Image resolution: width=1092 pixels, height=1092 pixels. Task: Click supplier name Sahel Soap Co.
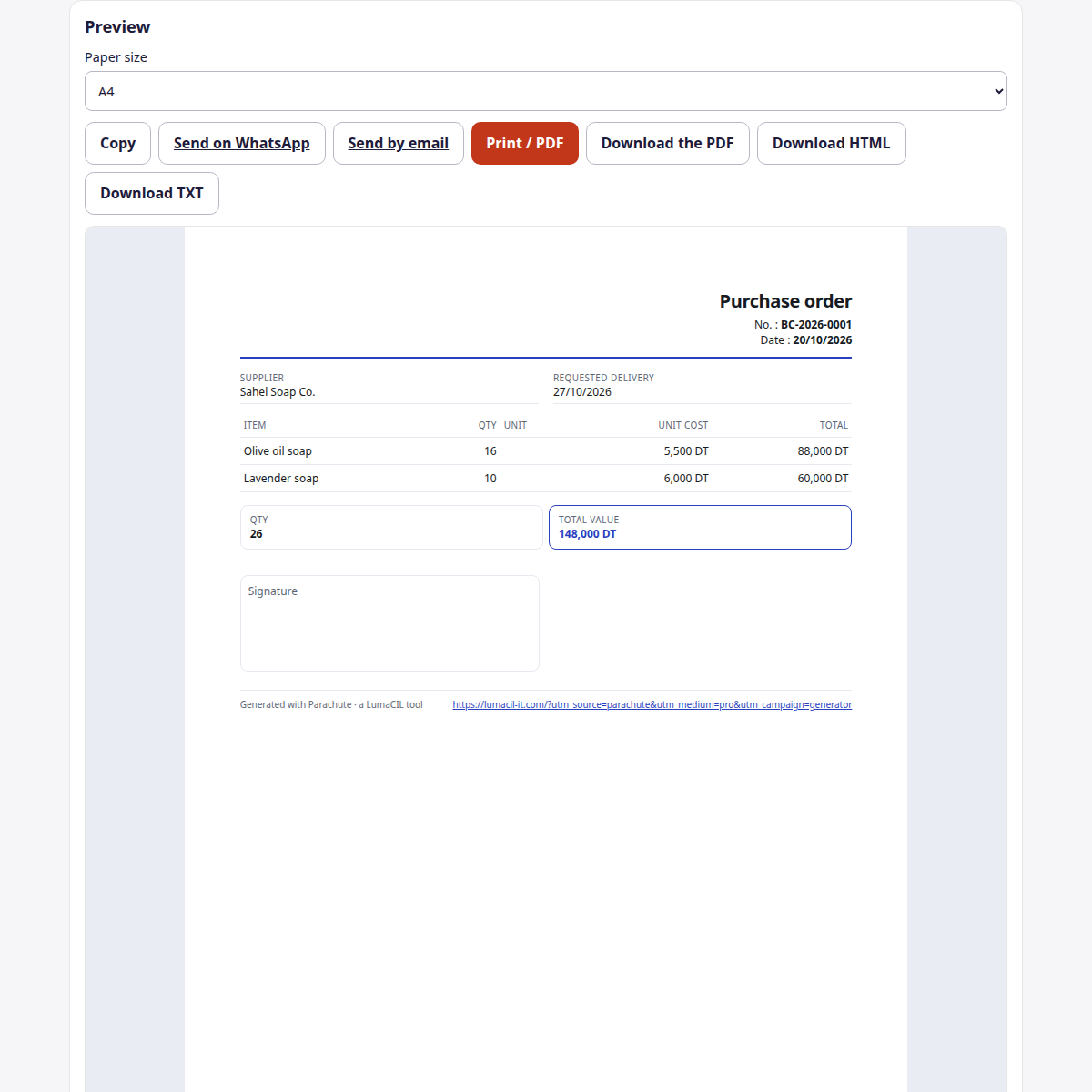pyautogui.click(x=278, y=392)
